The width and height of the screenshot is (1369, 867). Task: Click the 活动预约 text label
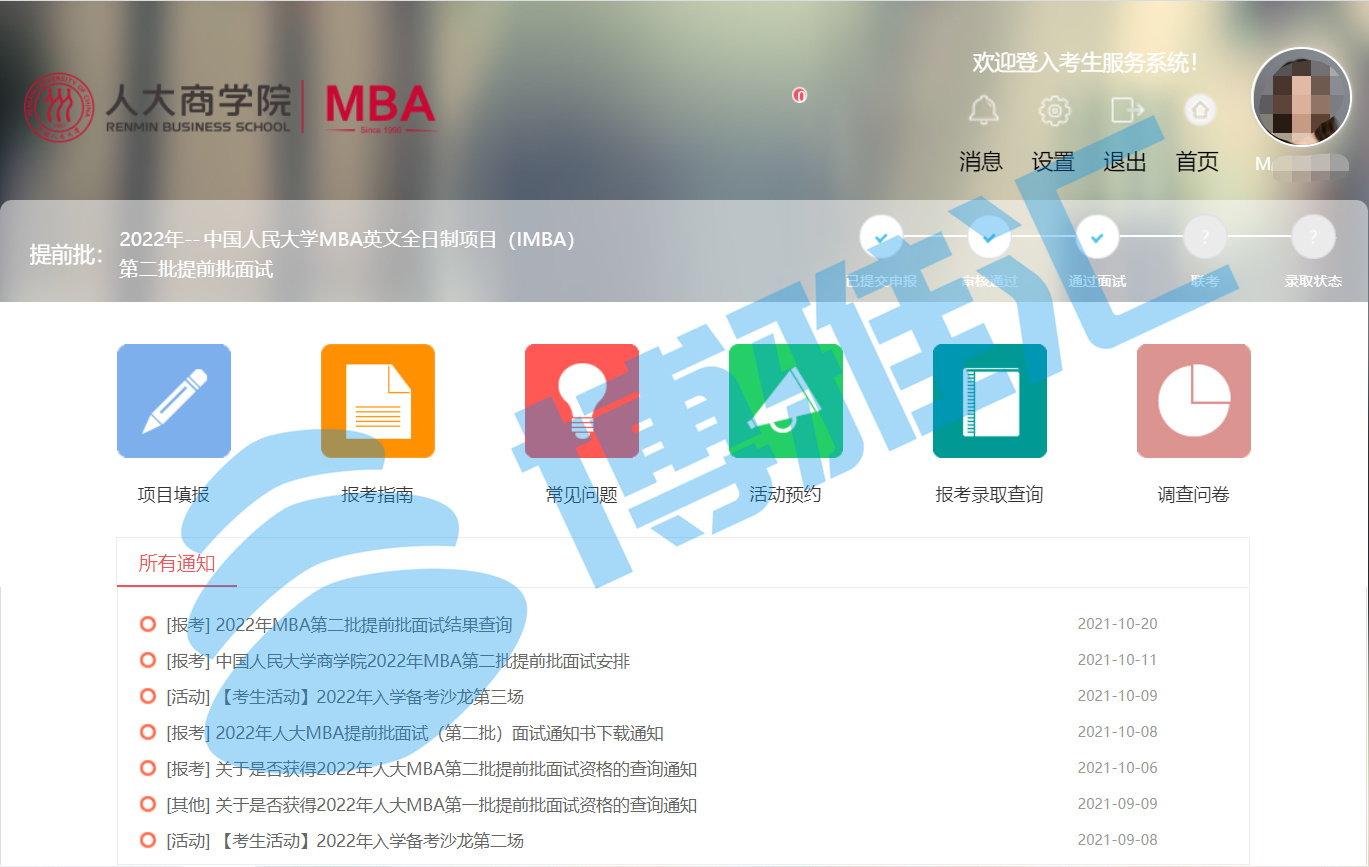[x=786, y=495]
